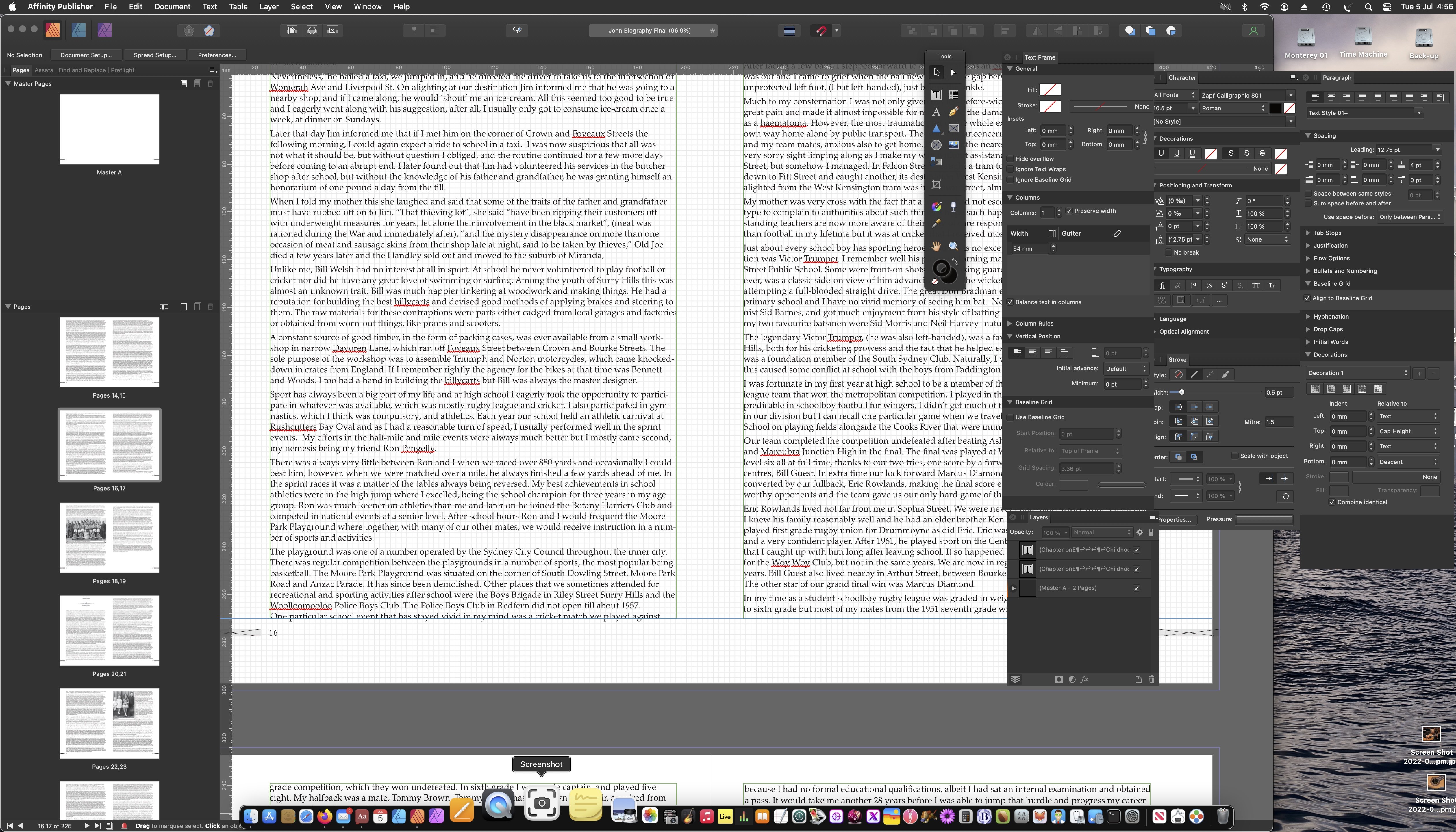Enable Sum space before and after
The width and height of the screenshot is (1456, 832).
pyautogui.click(x=1308, y=203)
